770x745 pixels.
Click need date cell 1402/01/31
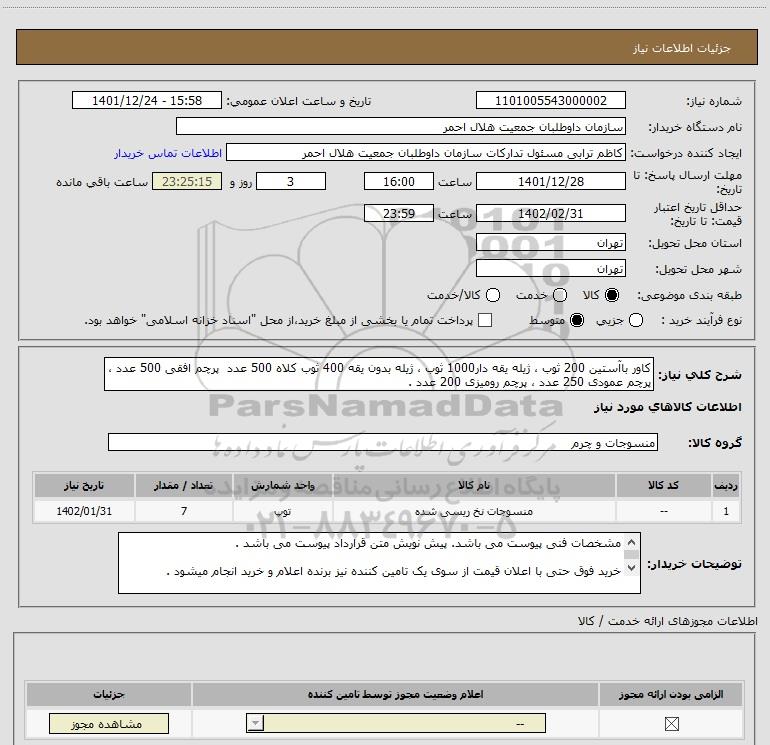(84, 511)
